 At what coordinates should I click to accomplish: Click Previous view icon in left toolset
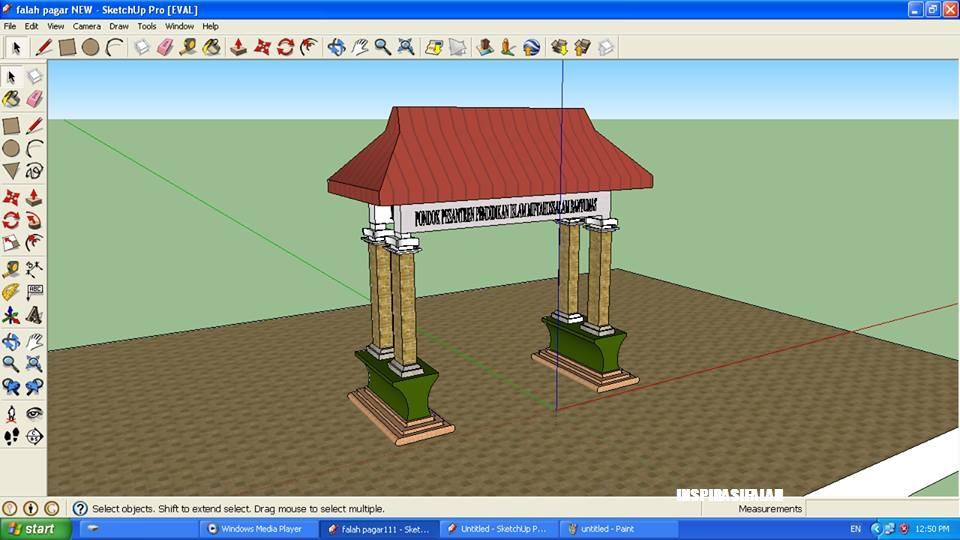point(11,386)
